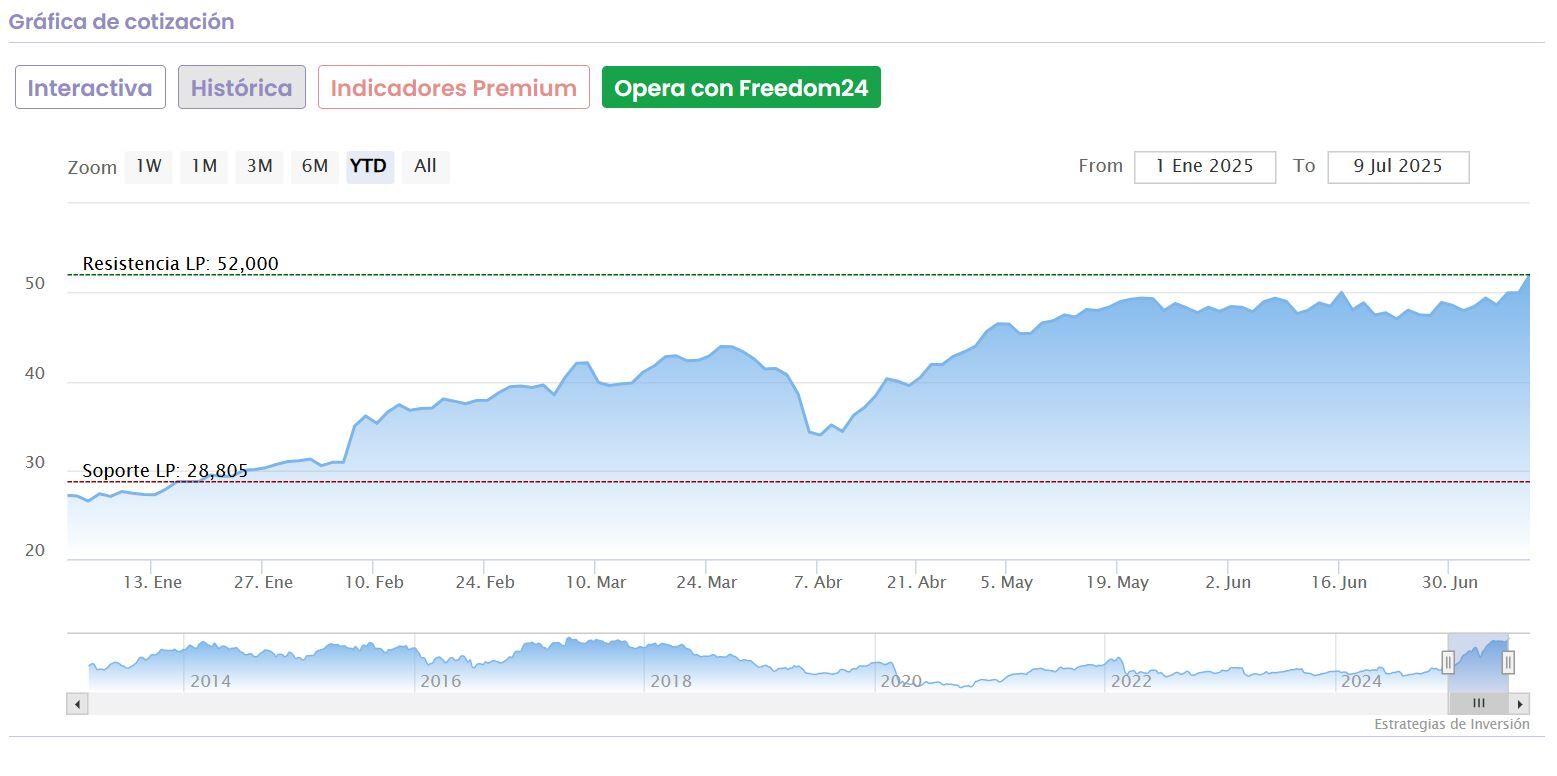Switch to the Histórica chart tab
Viewport: 1557px width, 776px height.
(242, 88)
